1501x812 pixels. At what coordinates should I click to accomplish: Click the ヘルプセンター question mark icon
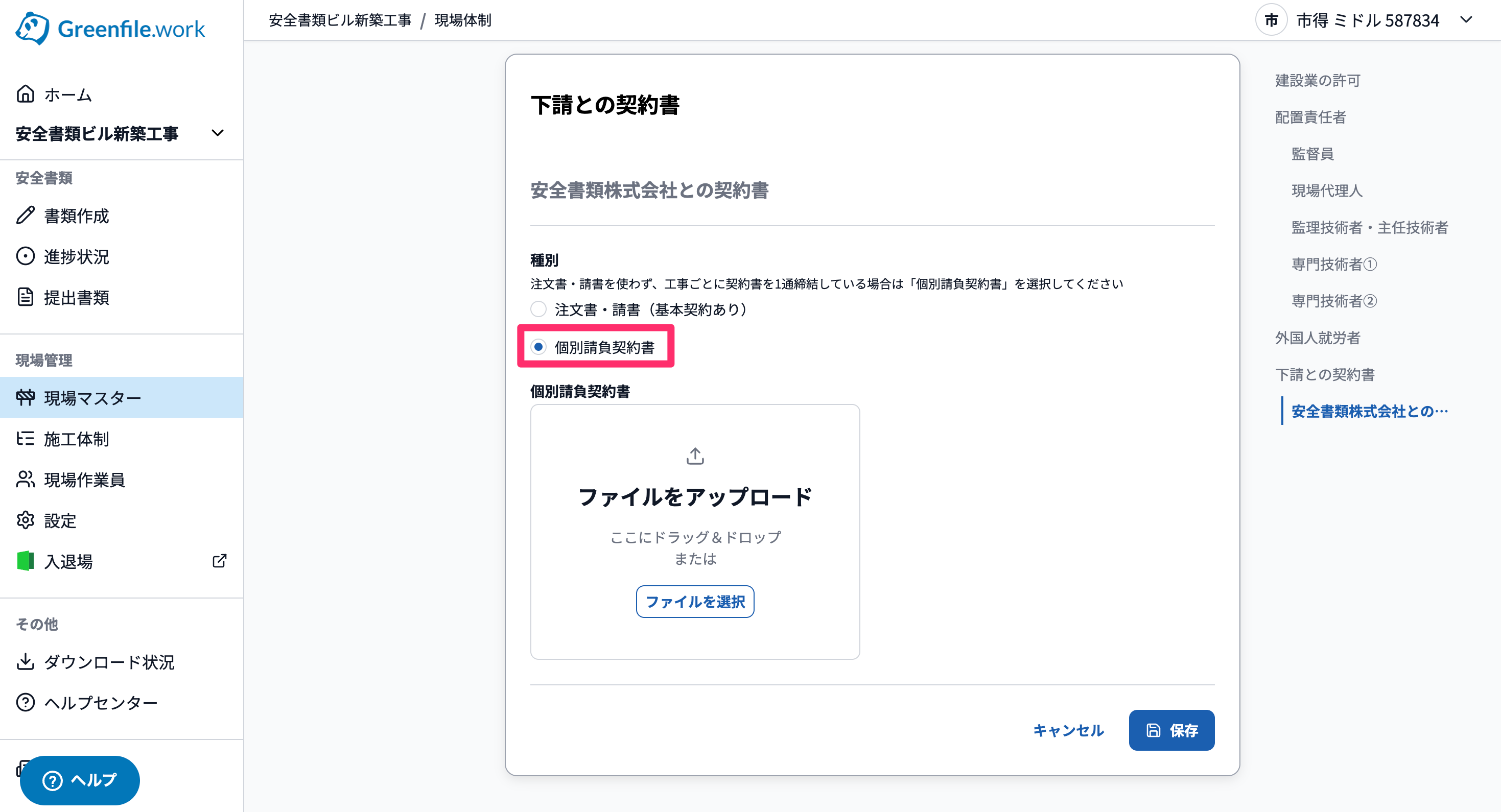click(26, 703)
